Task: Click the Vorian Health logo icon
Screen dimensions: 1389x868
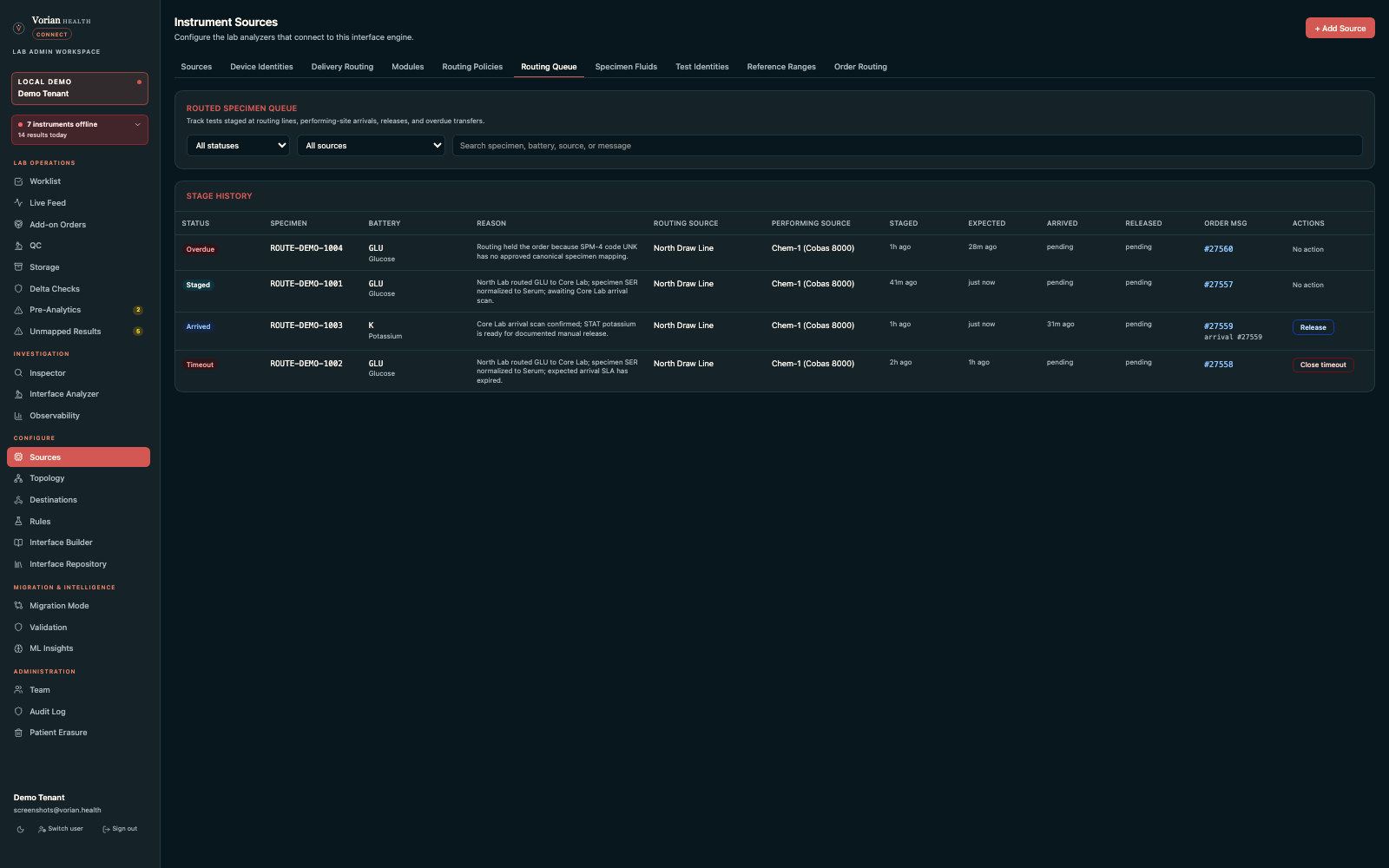Action: tap(18, 28)
